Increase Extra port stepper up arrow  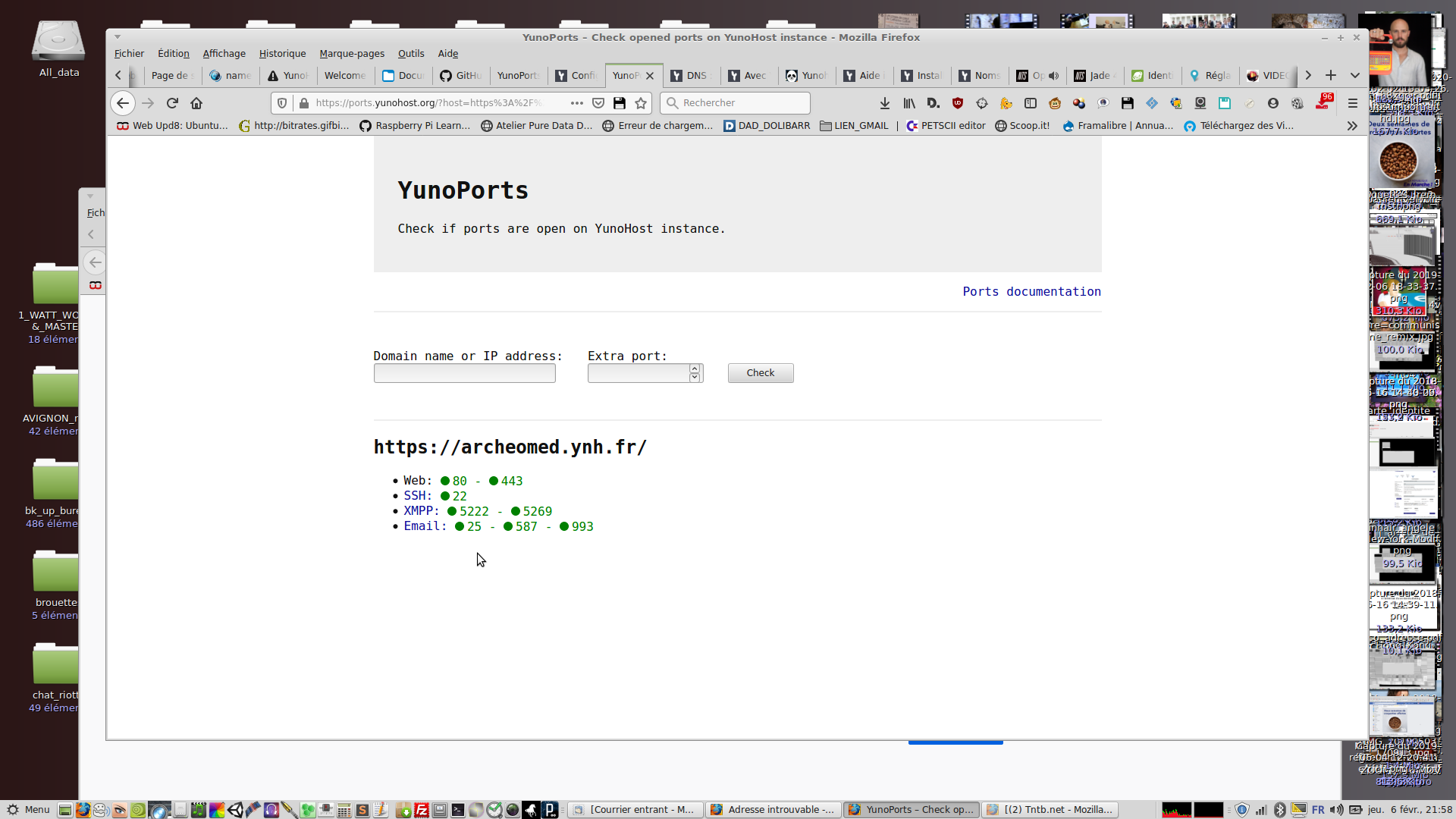(694, 369)
